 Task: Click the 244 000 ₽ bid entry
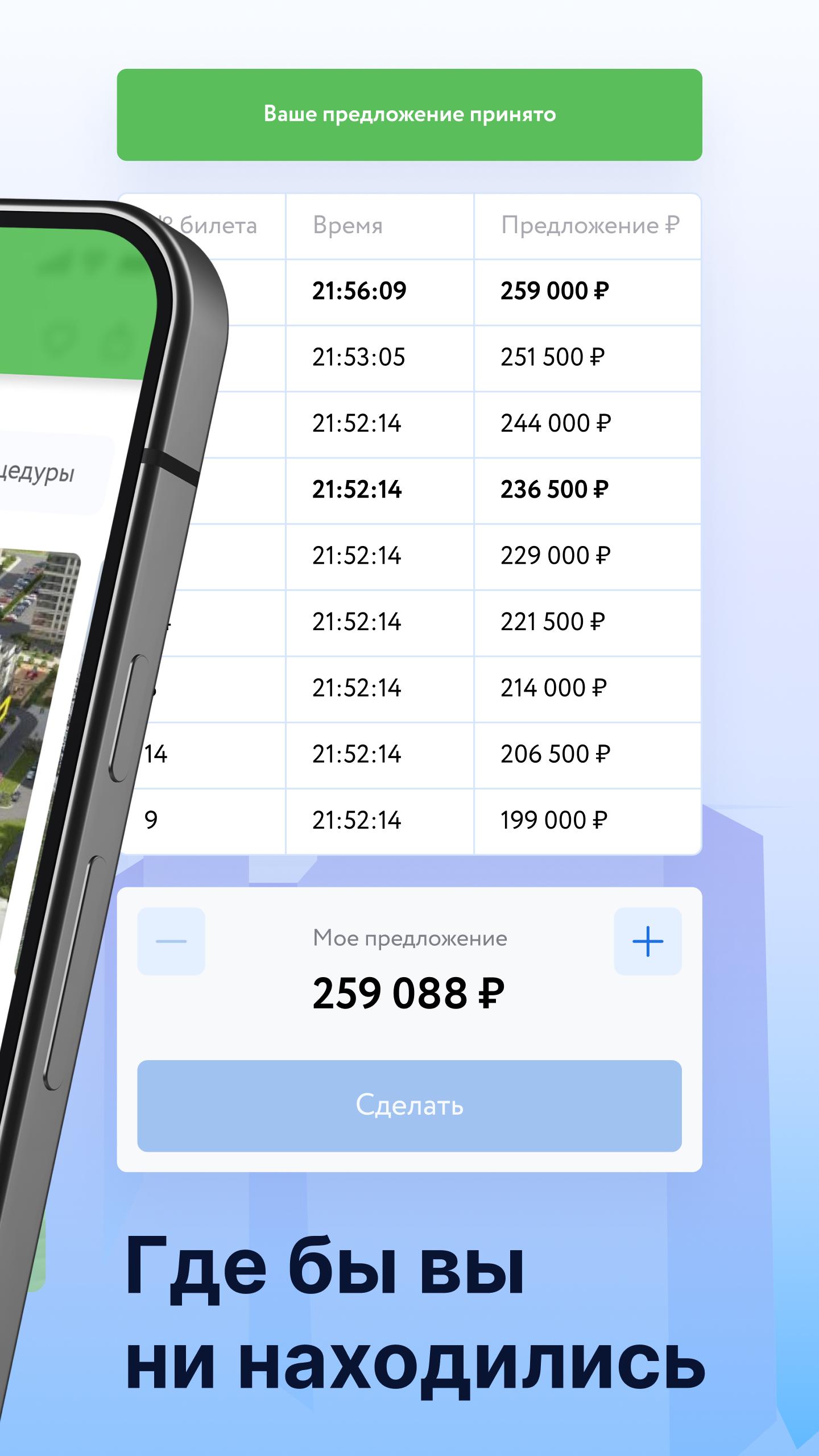pos(556,424)
